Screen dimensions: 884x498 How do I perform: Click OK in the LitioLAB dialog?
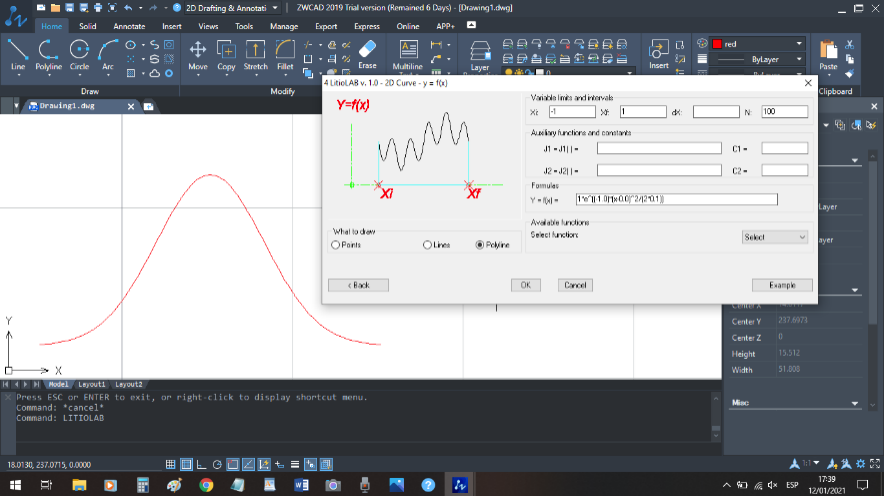[x=525, y=285]
